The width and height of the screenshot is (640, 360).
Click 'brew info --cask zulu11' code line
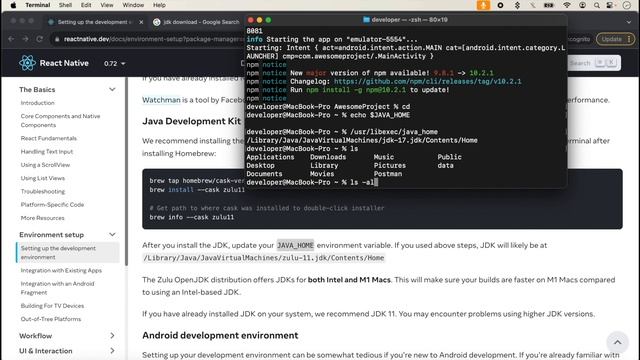click(192, 217)
